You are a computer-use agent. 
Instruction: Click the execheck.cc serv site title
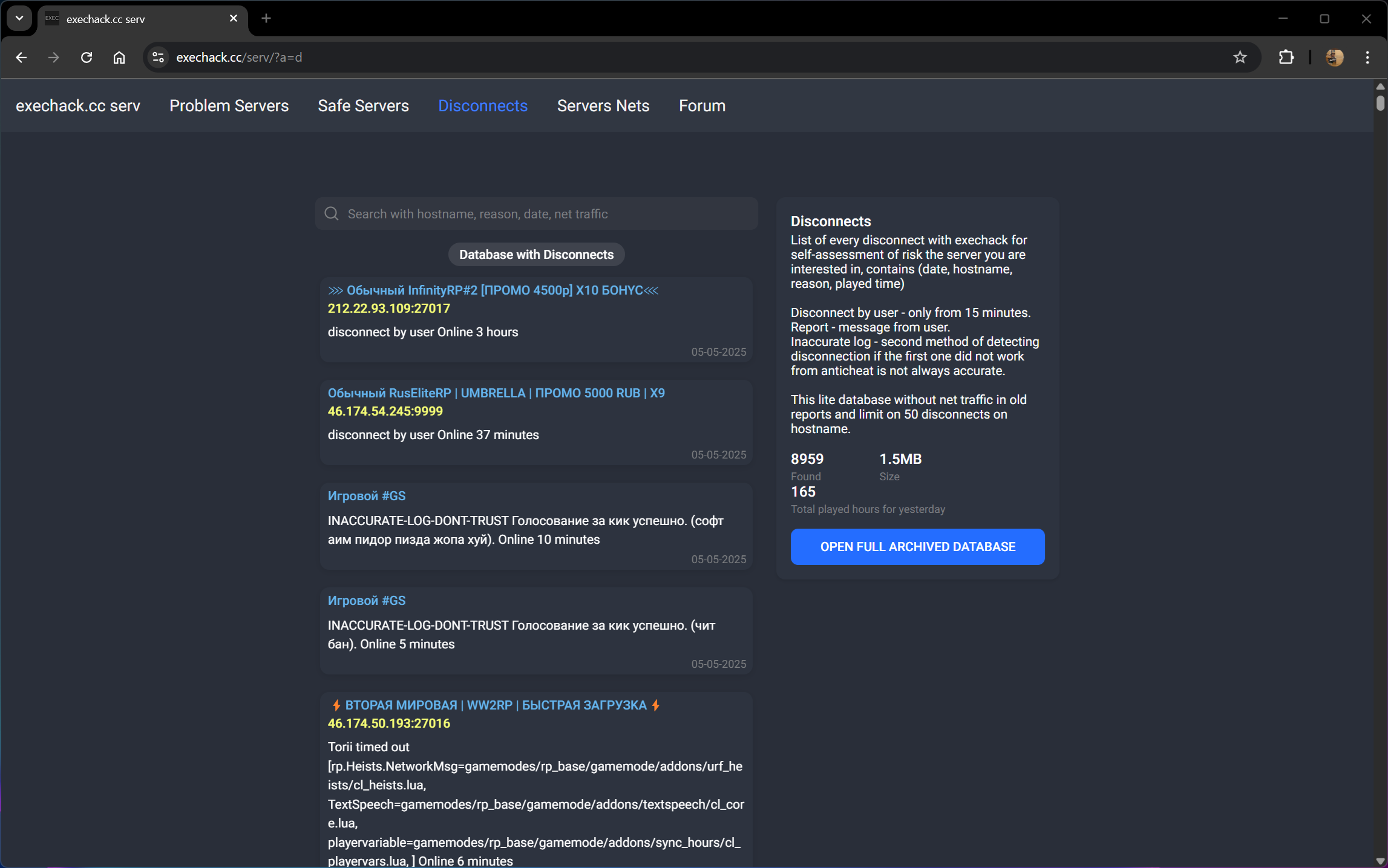click(78, 106)
